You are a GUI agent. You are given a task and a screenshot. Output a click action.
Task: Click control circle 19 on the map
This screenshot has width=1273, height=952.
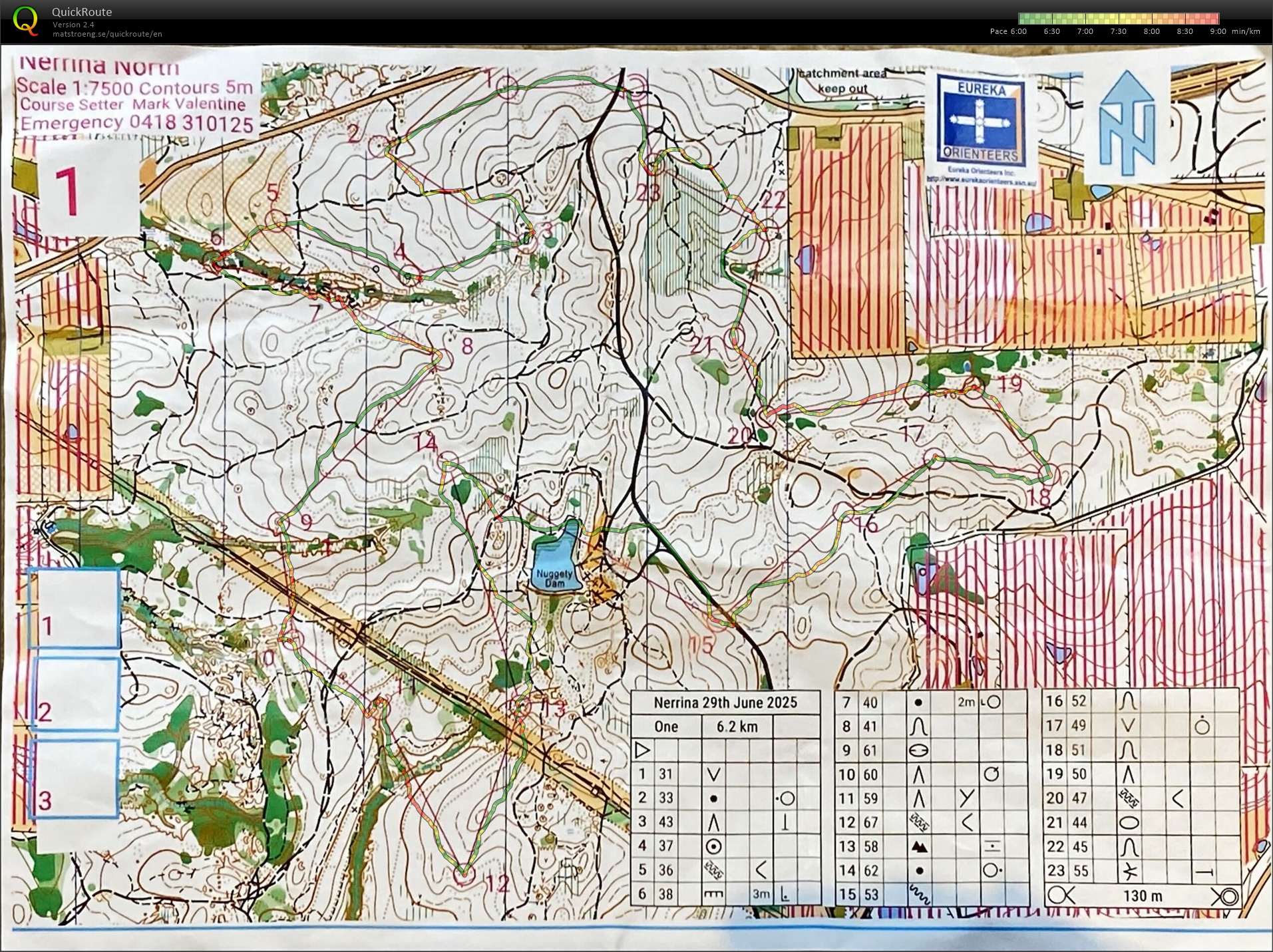click(974, 388)
